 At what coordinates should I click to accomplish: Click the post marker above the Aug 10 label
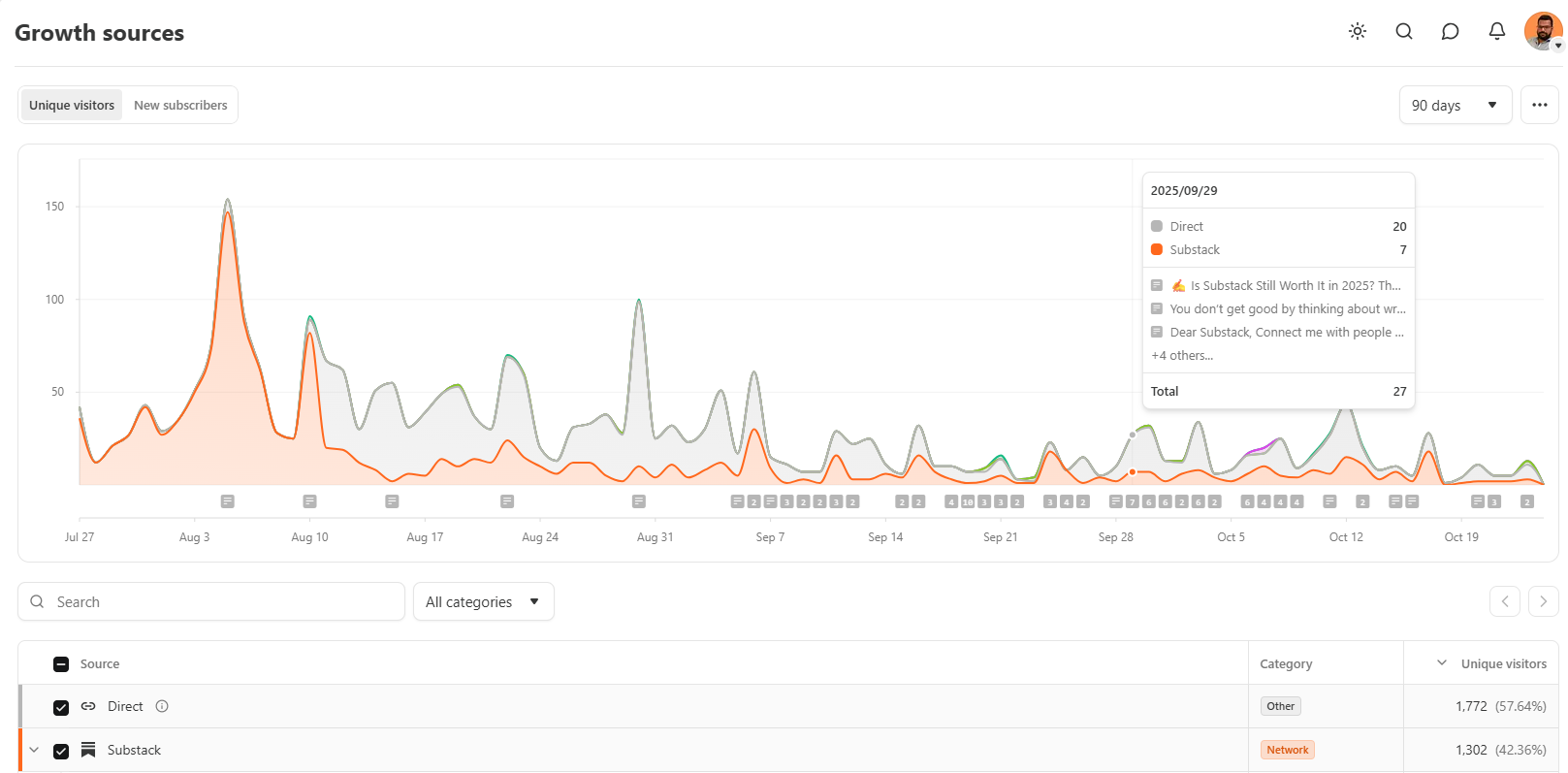pos(310,501)
